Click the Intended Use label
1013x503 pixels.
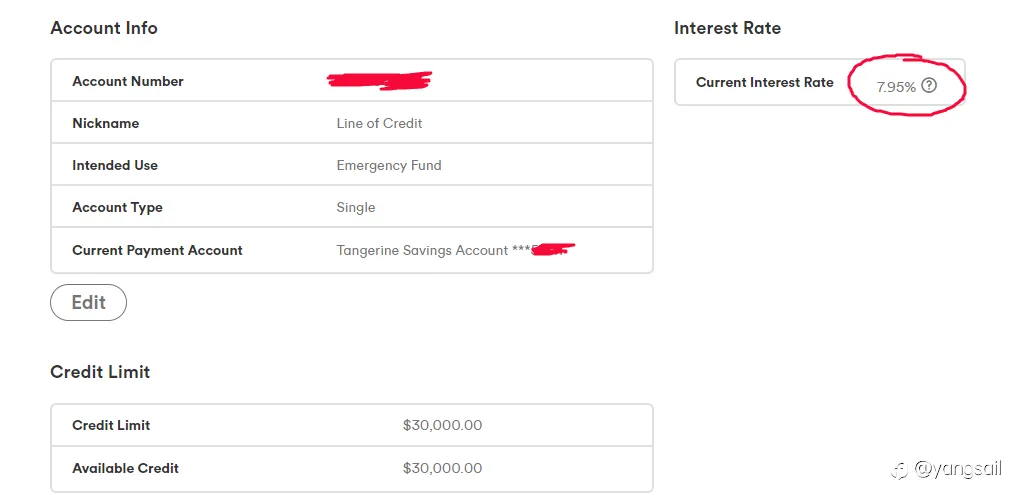pyautogui.click(x=115, y=165)
